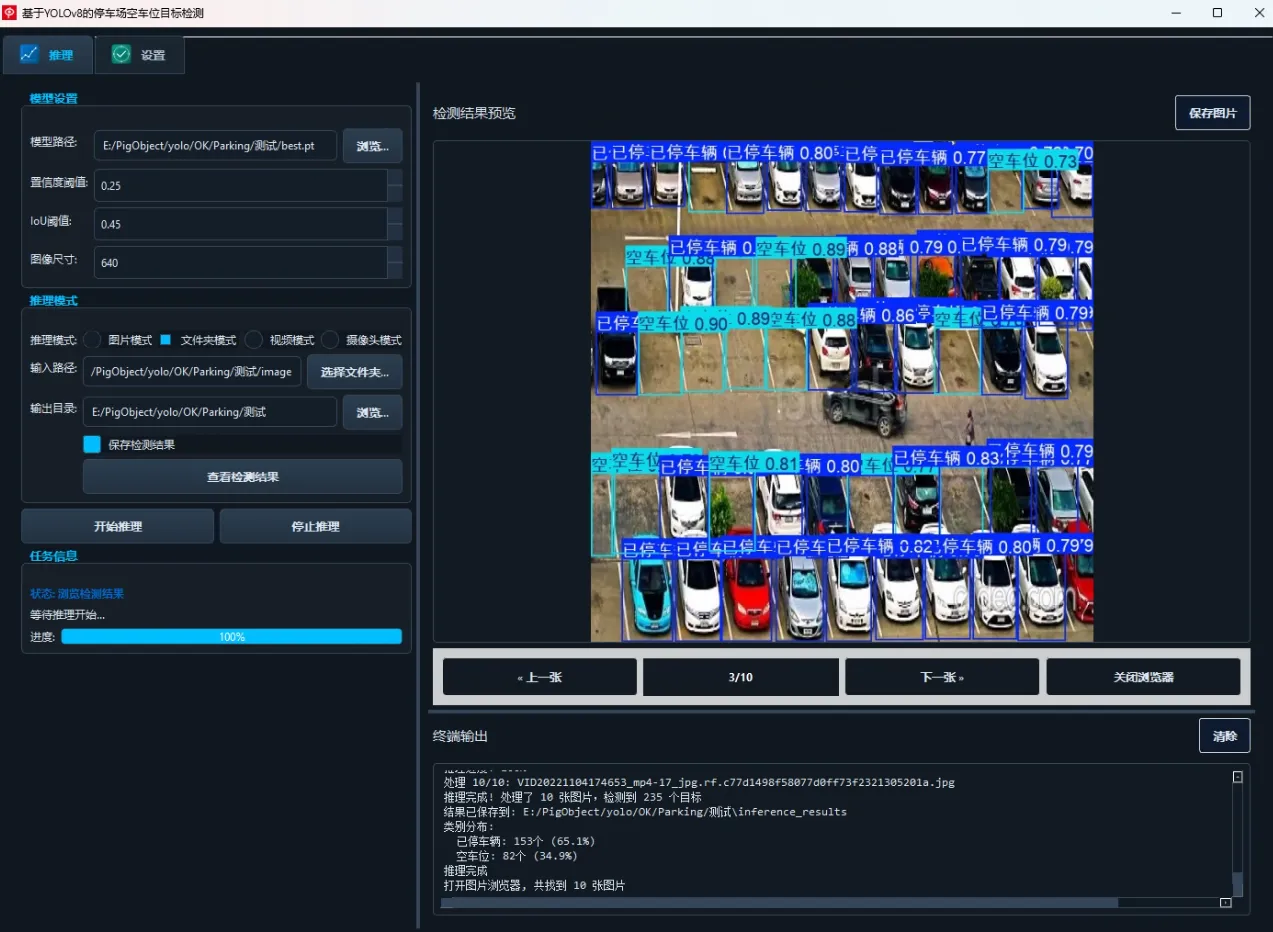The image size is (1273, 932).
Task: Save the preview with 保存图片
Action: [1212, 113]
